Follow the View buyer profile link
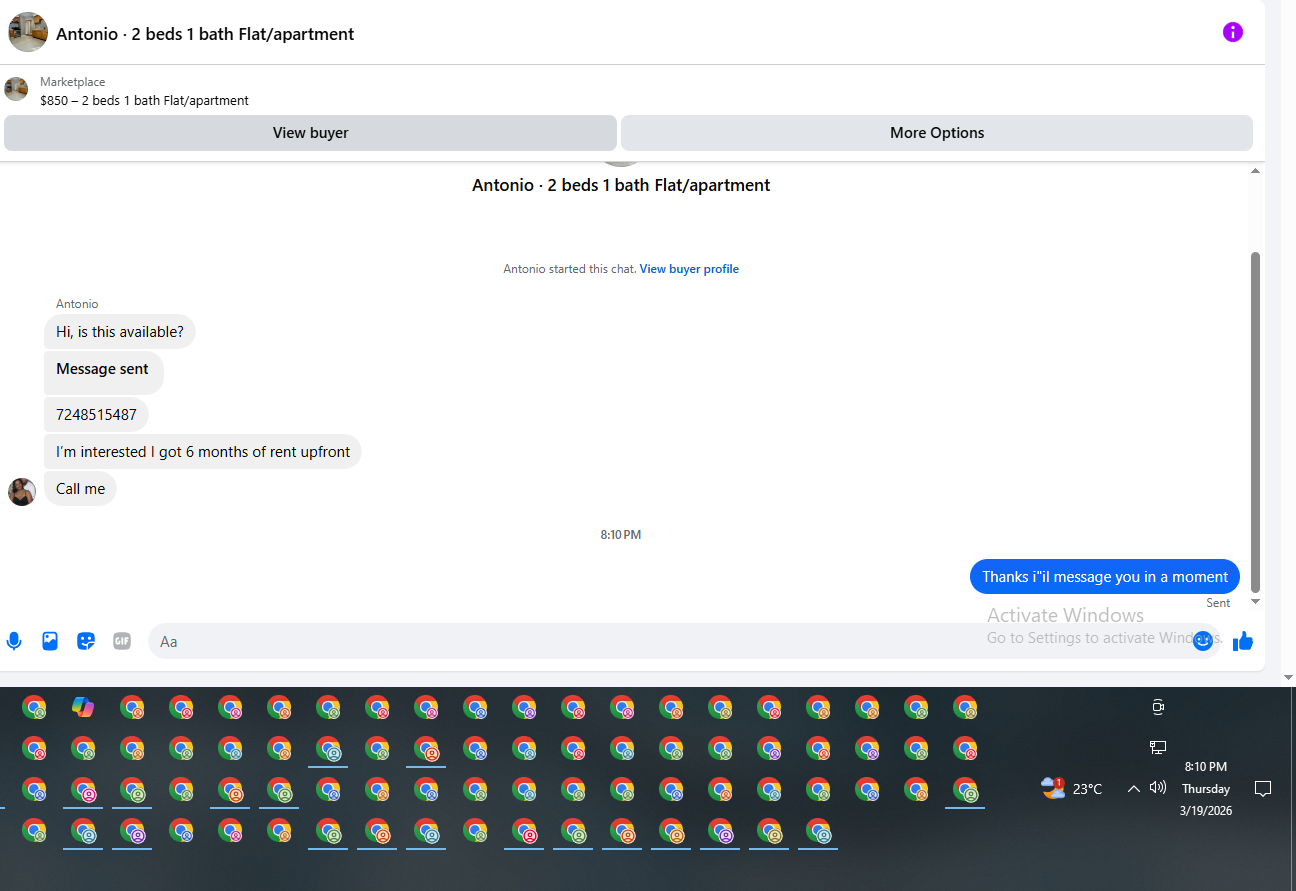The width and height of the screenshot is (1296, 891). [x=689, y=269]
